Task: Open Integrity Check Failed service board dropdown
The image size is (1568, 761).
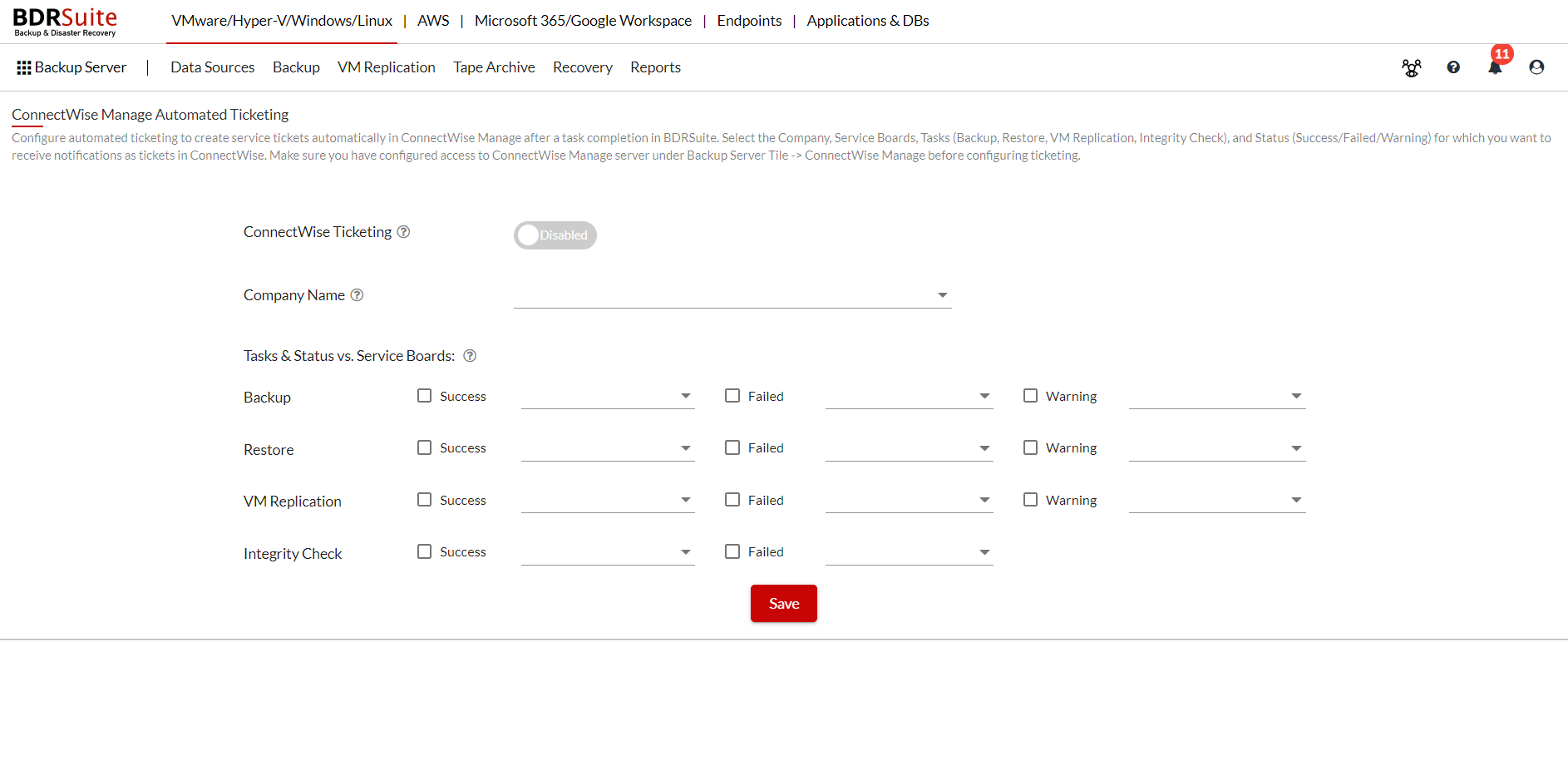Action: click(x=910, y=553)
